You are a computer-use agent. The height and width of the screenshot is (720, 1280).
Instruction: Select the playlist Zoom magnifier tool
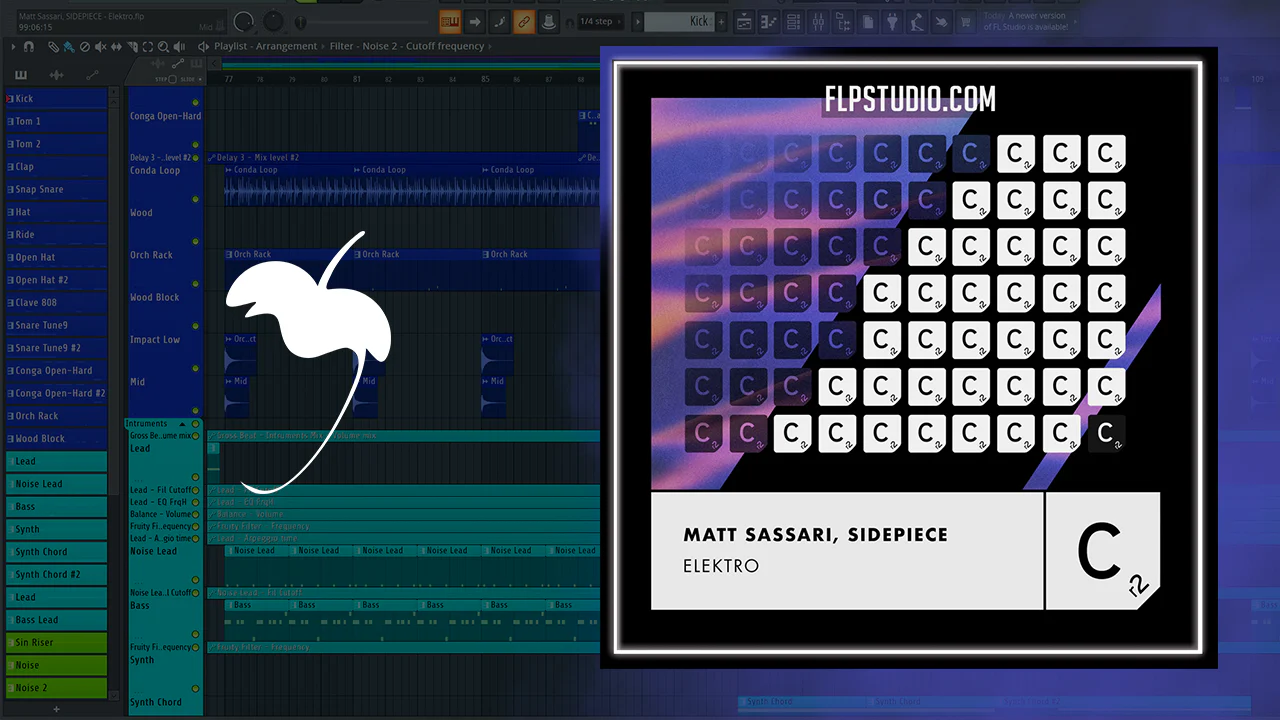click(x=164, y=46)
